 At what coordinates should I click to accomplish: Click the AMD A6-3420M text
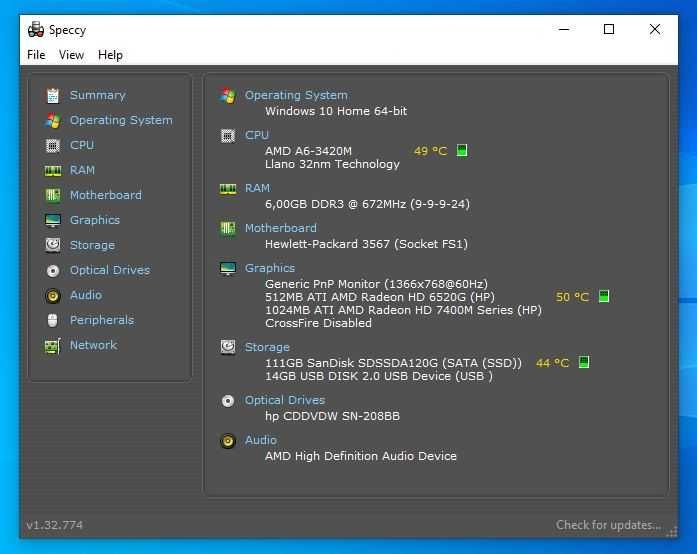[x=308, y=151]
